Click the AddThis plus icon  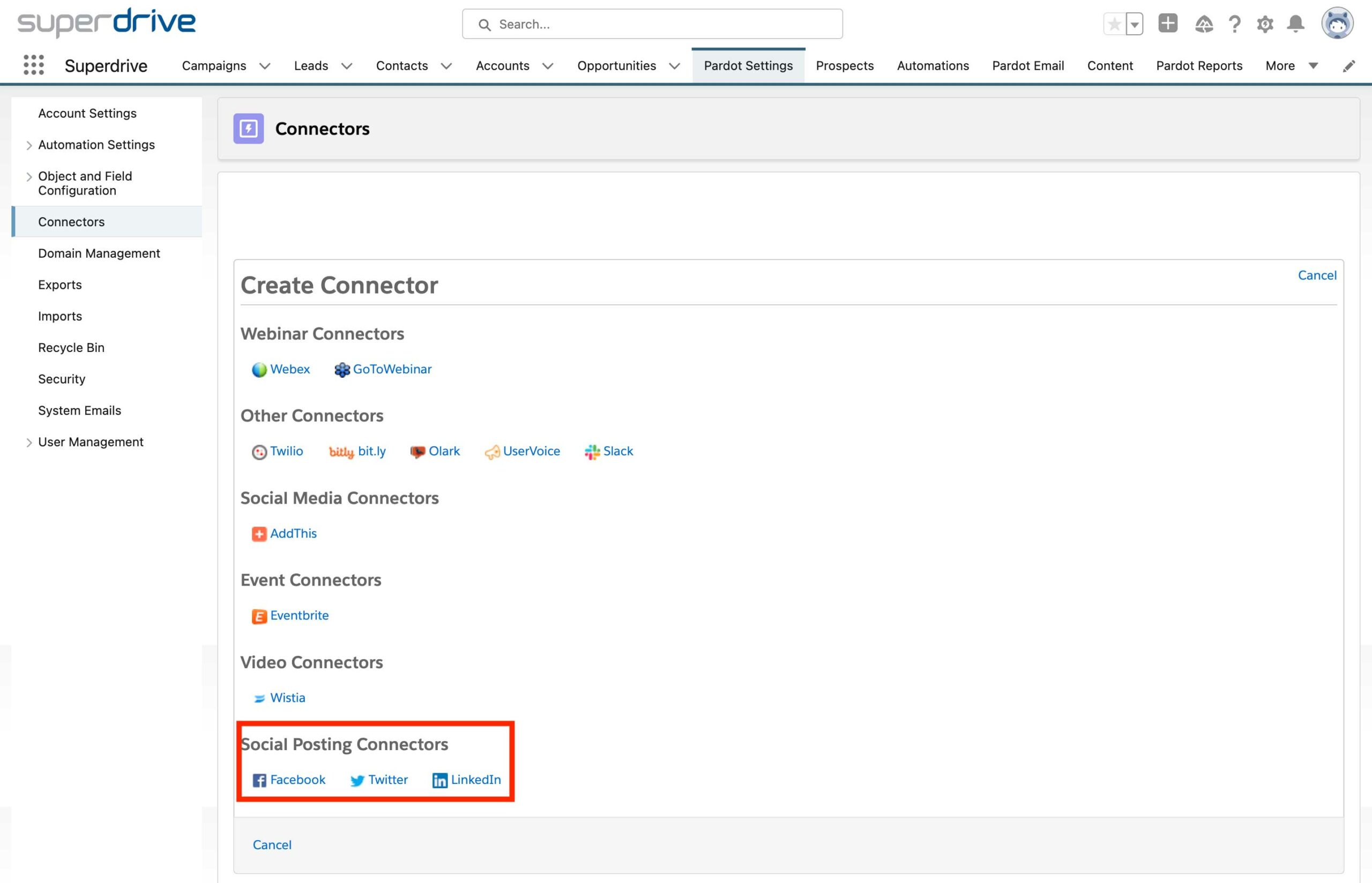tap(259, 534)
